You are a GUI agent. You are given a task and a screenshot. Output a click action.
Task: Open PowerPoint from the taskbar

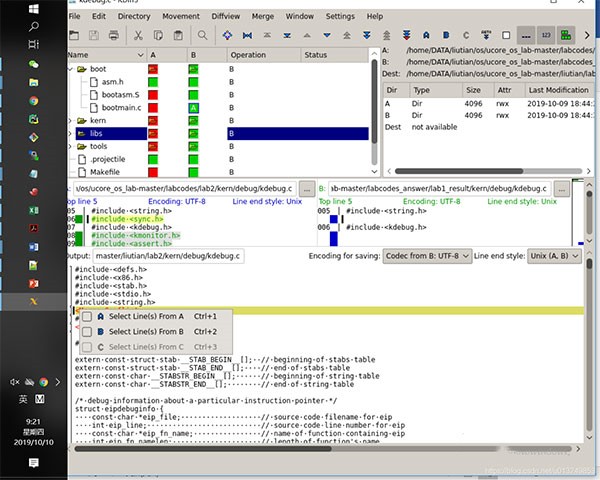34,284
